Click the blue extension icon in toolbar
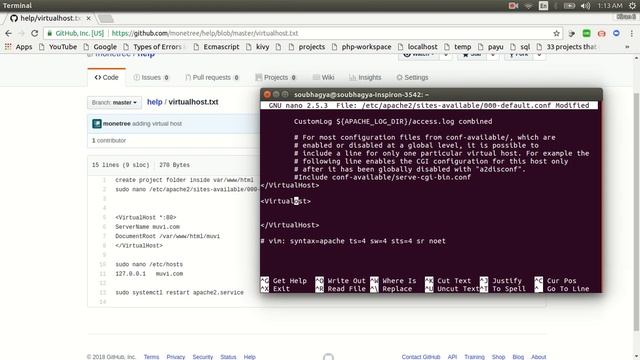This screenshot has width=640, height=360. point(616,33)
